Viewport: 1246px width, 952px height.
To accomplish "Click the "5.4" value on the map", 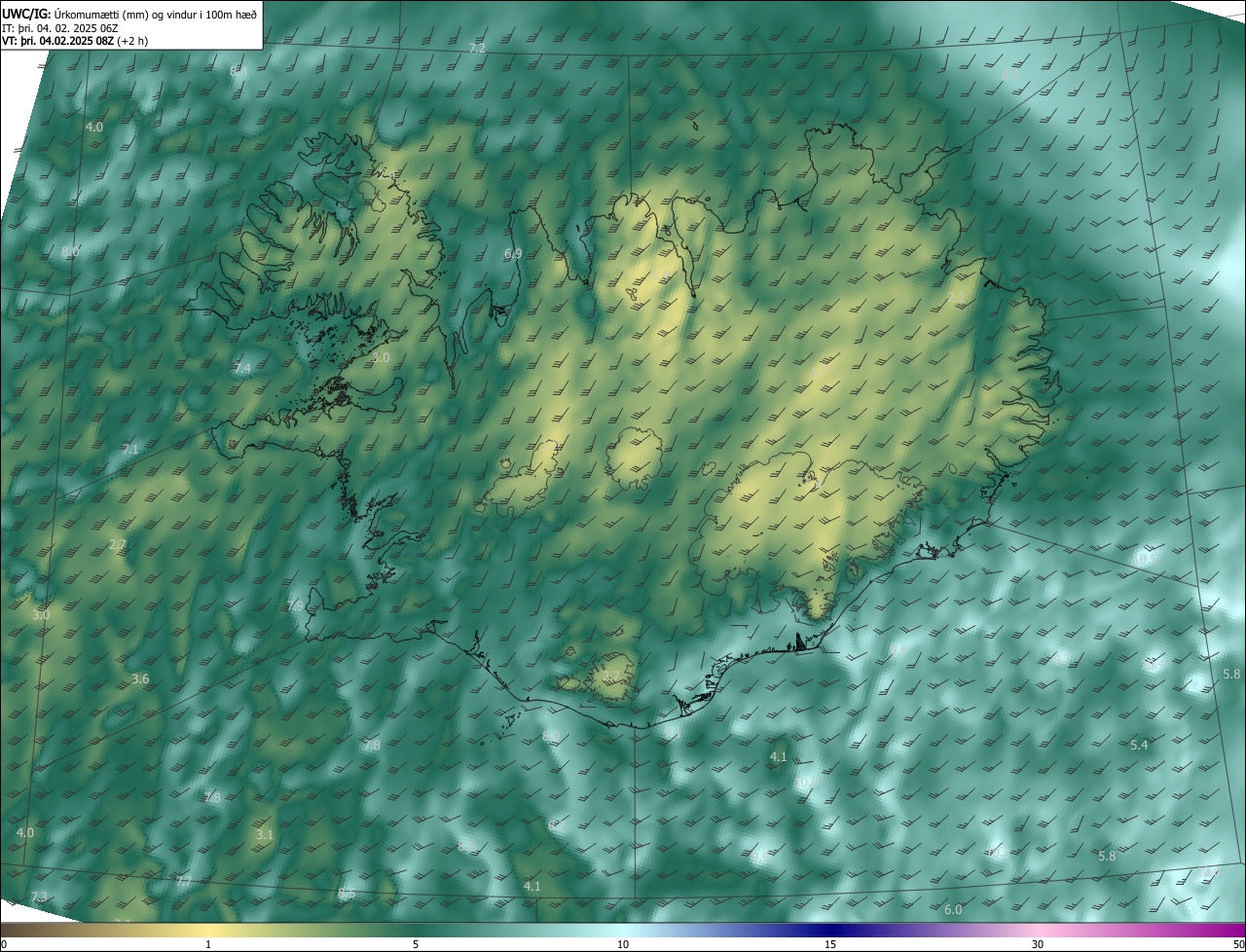I will (x=1139, y=745).
